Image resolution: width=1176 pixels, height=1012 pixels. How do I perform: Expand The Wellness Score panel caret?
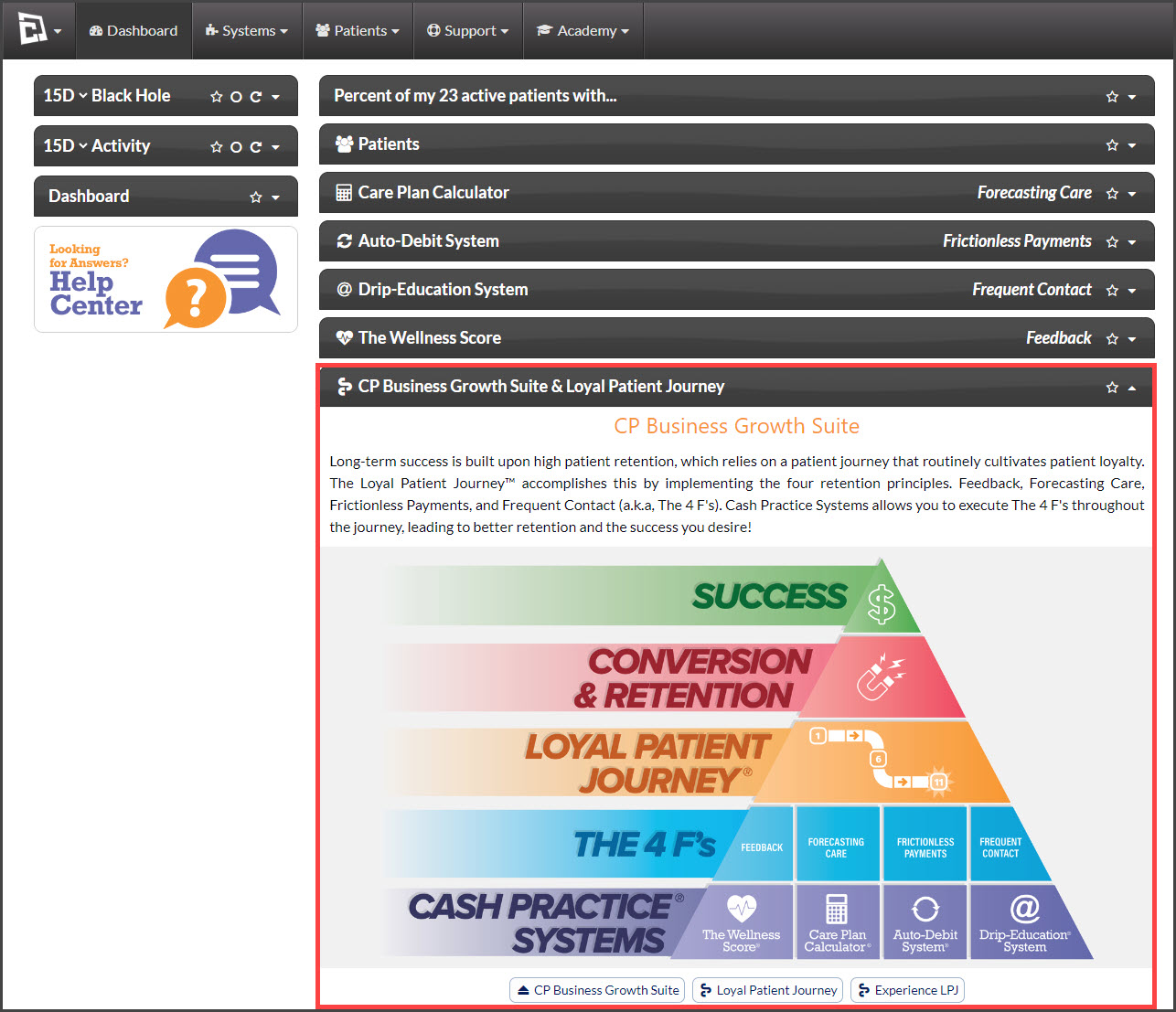coord(1132,339)
